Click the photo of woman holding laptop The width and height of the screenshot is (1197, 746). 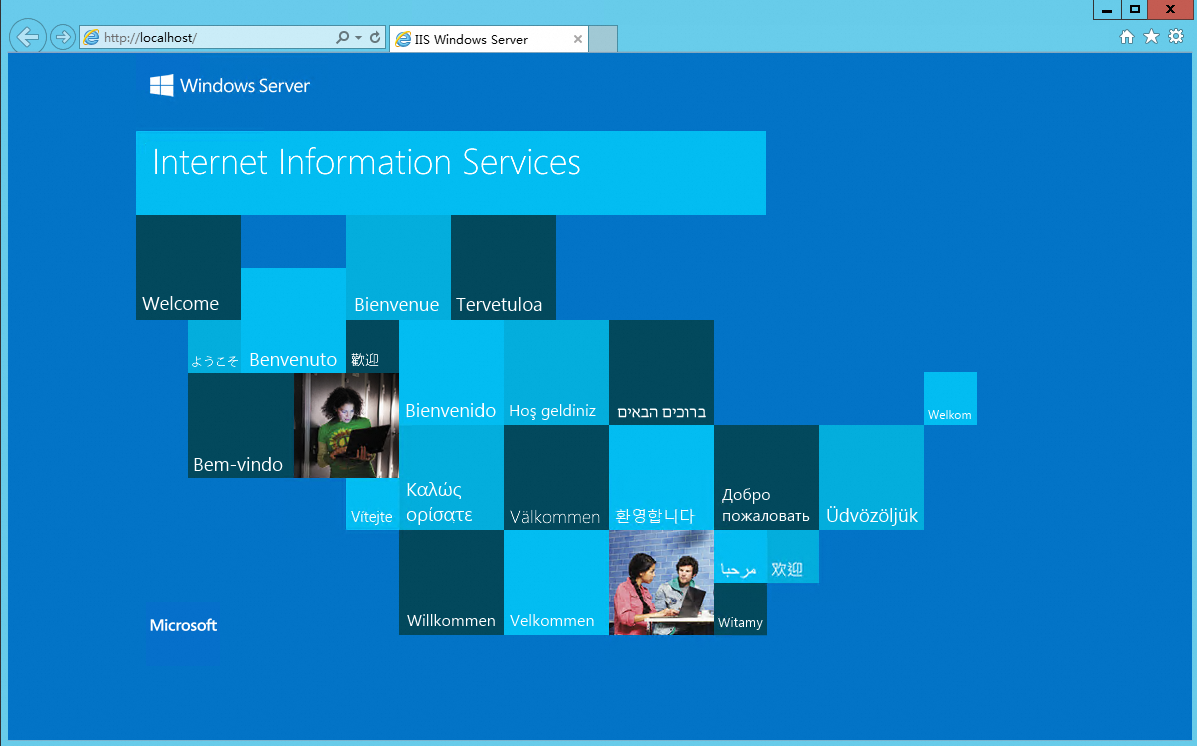tap(347, 425)
